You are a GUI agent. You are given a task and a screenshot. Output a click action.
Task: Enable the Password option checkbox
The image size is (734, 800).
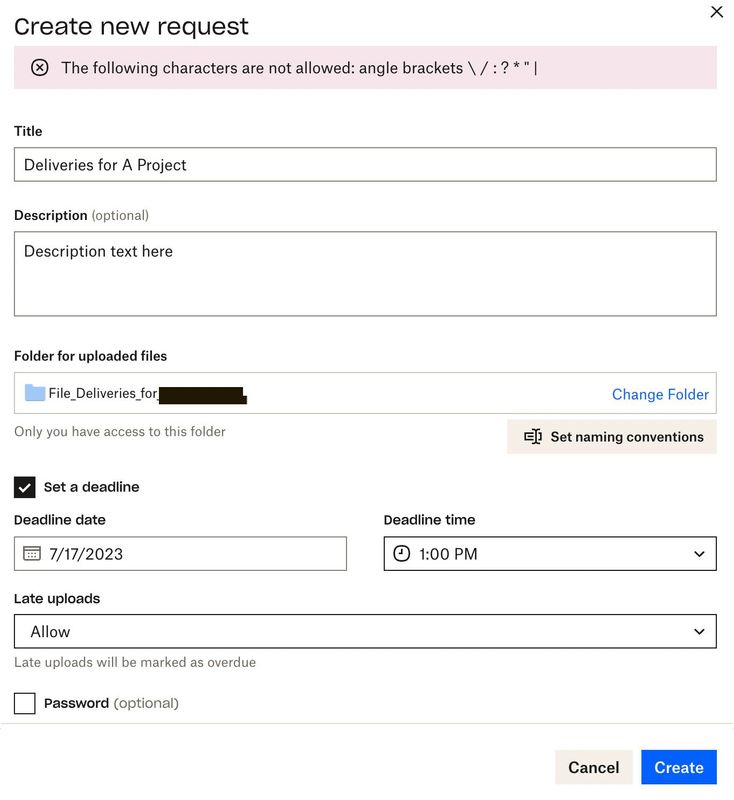coord(24,703)
